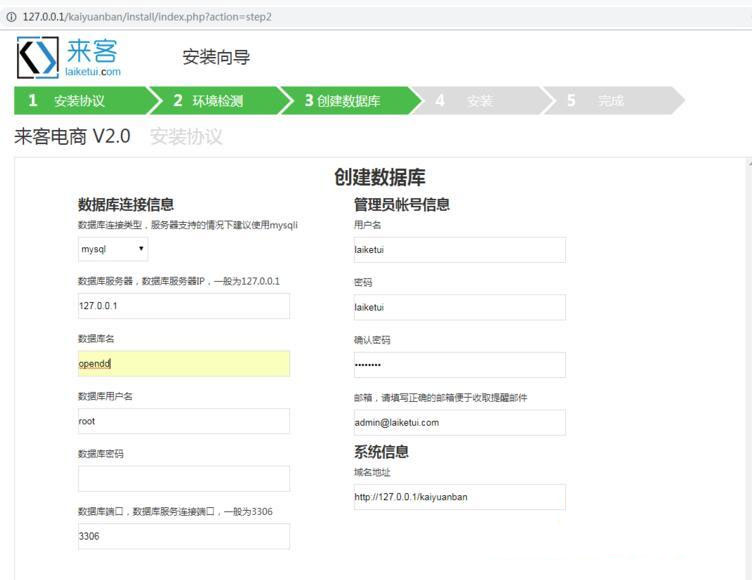
Task: Click the admin@laiketui.com email field
Action: (x=459, y=422)
